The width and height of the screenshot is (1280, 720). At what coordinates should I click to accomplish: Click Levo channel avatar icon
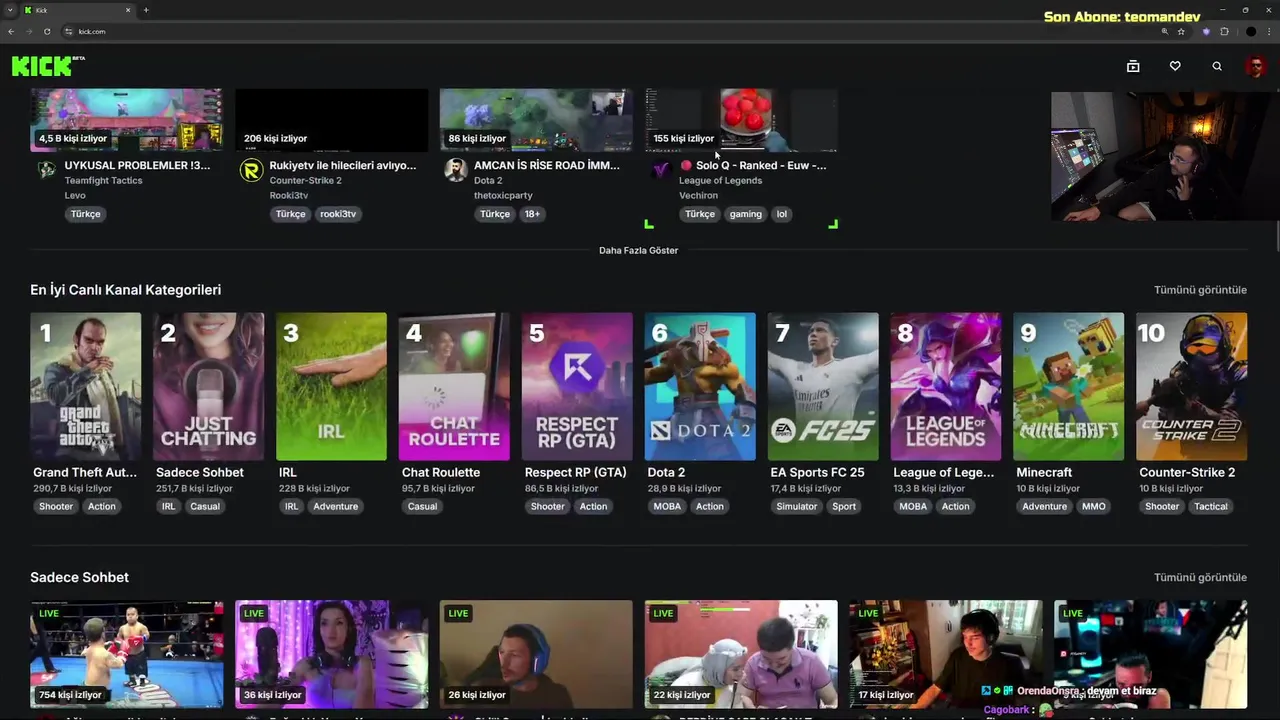click(46, 170)
